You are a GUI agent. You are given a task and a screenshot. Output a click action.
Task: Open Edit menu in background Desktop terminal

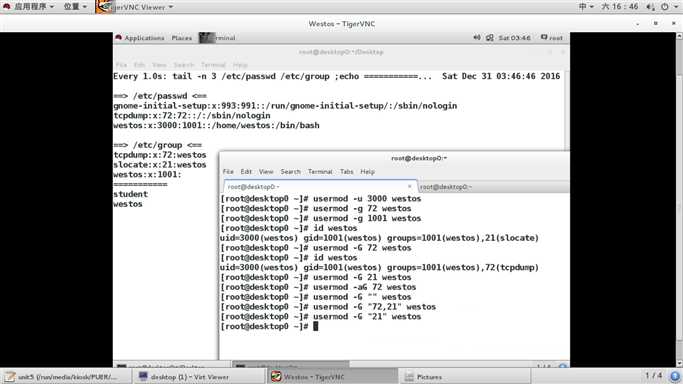(139, 65)
